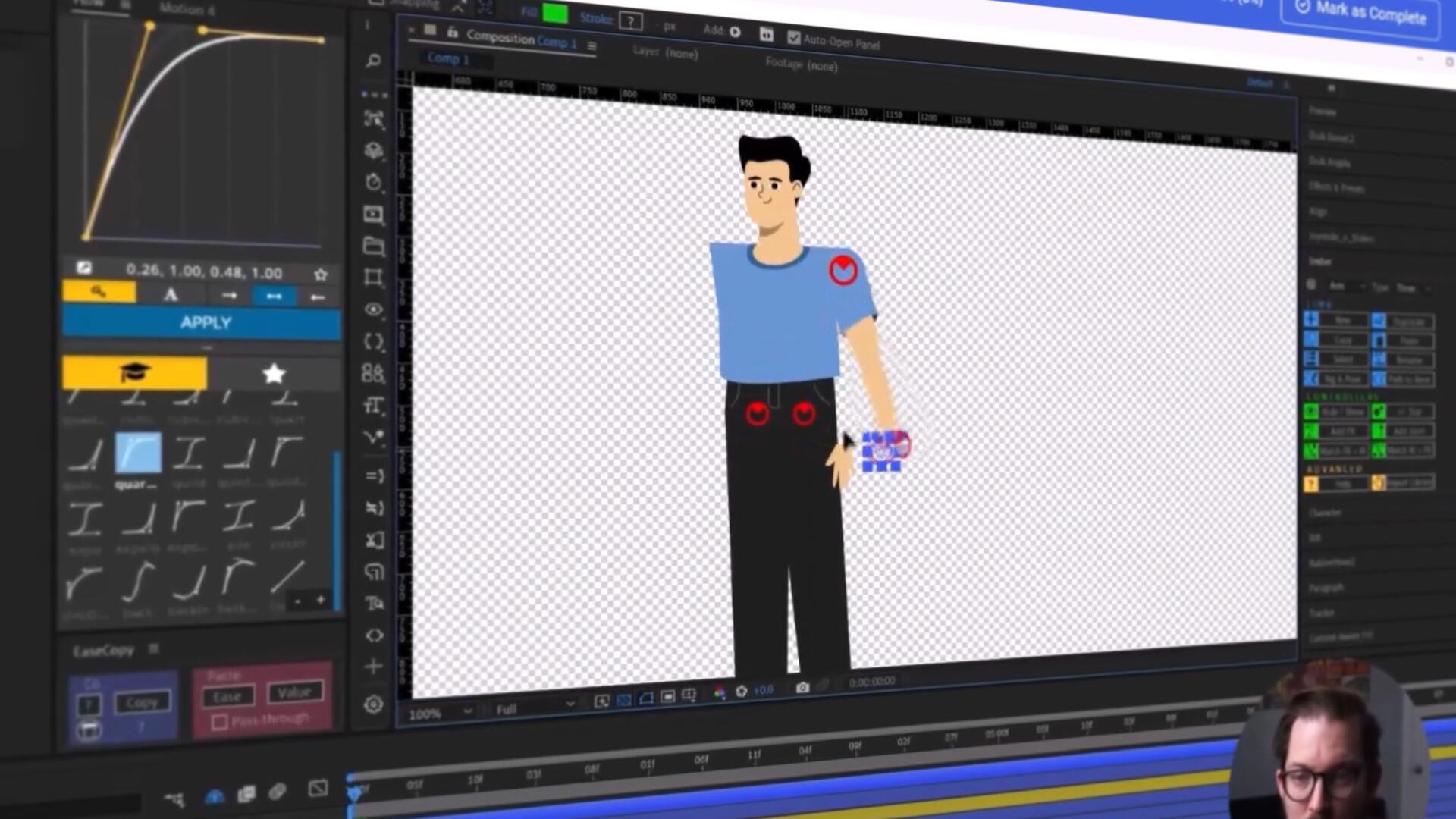The height and width of the screenshot is (819, 1456).
Task: Take a snapshot with the camera icon
Action: 803,689
